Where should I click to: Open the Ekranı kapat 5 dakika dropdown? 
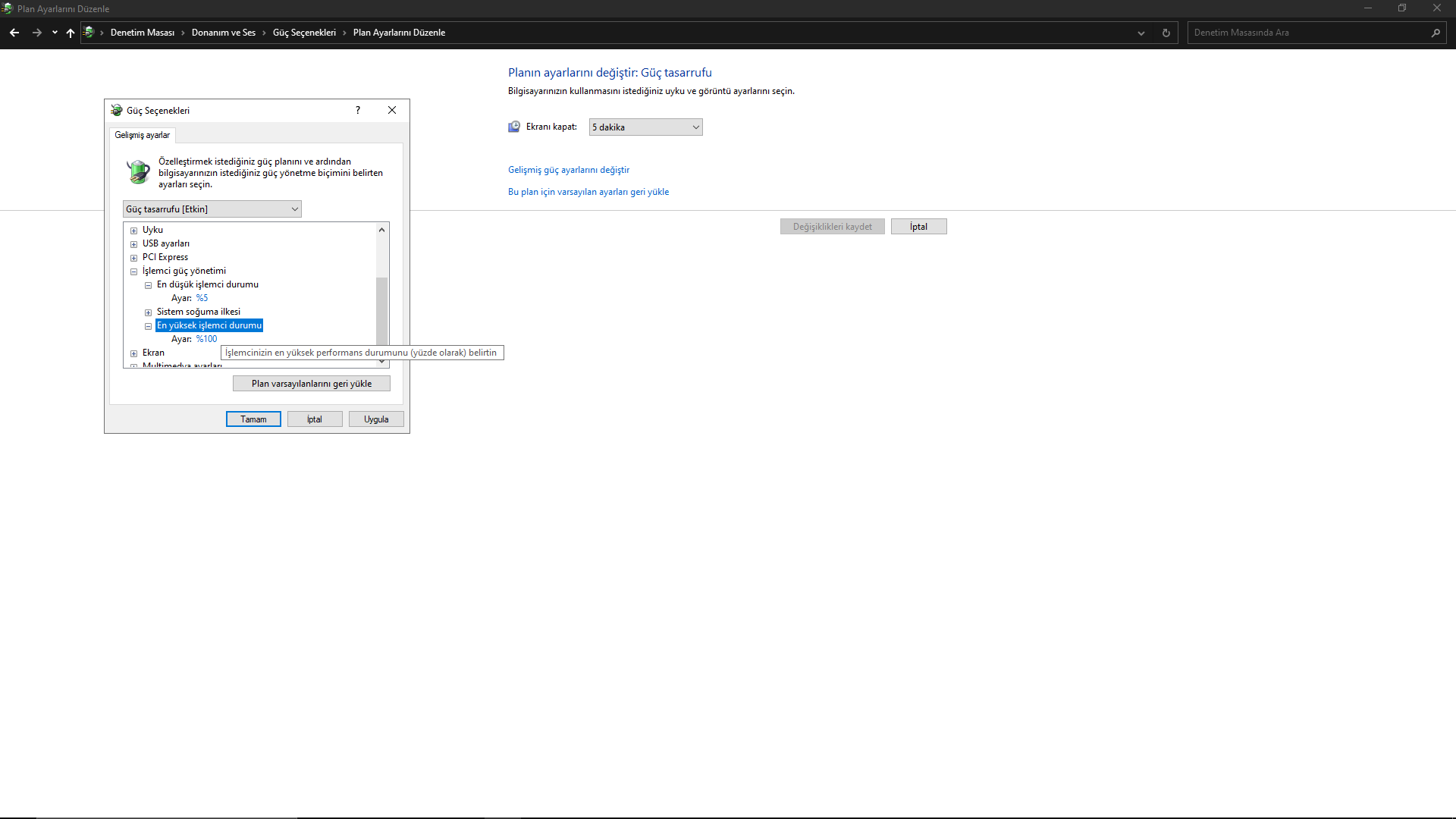645,127
